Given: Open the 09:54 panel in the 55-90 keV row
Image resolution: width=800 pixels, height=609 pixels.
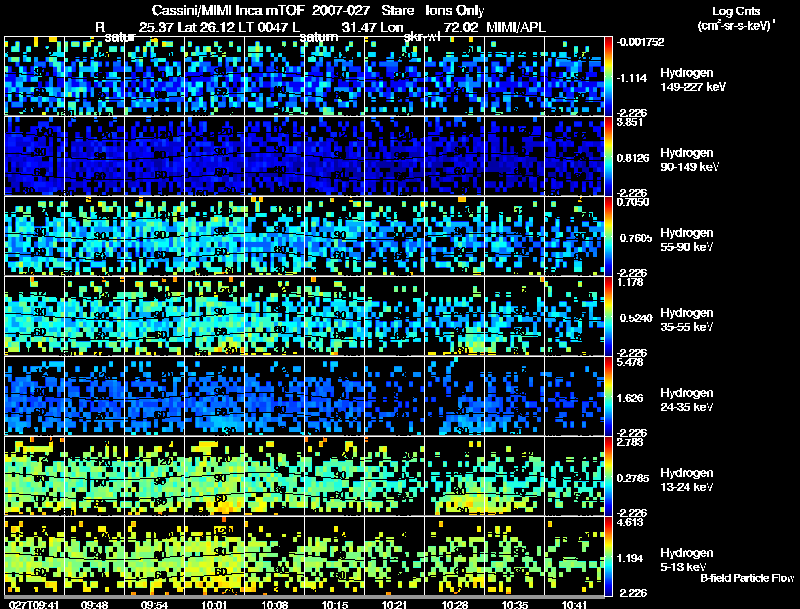Looking at the screenshot, I should click(155, 236).
